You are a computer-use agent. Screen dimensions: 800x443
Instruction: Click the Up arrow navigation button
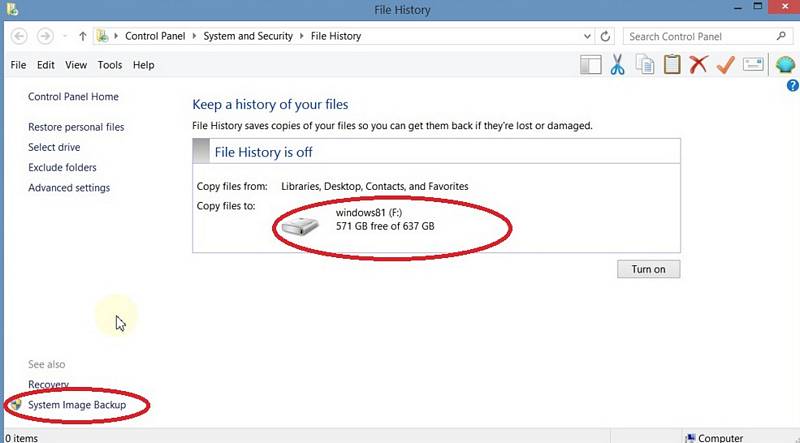(x=82, y=36)
